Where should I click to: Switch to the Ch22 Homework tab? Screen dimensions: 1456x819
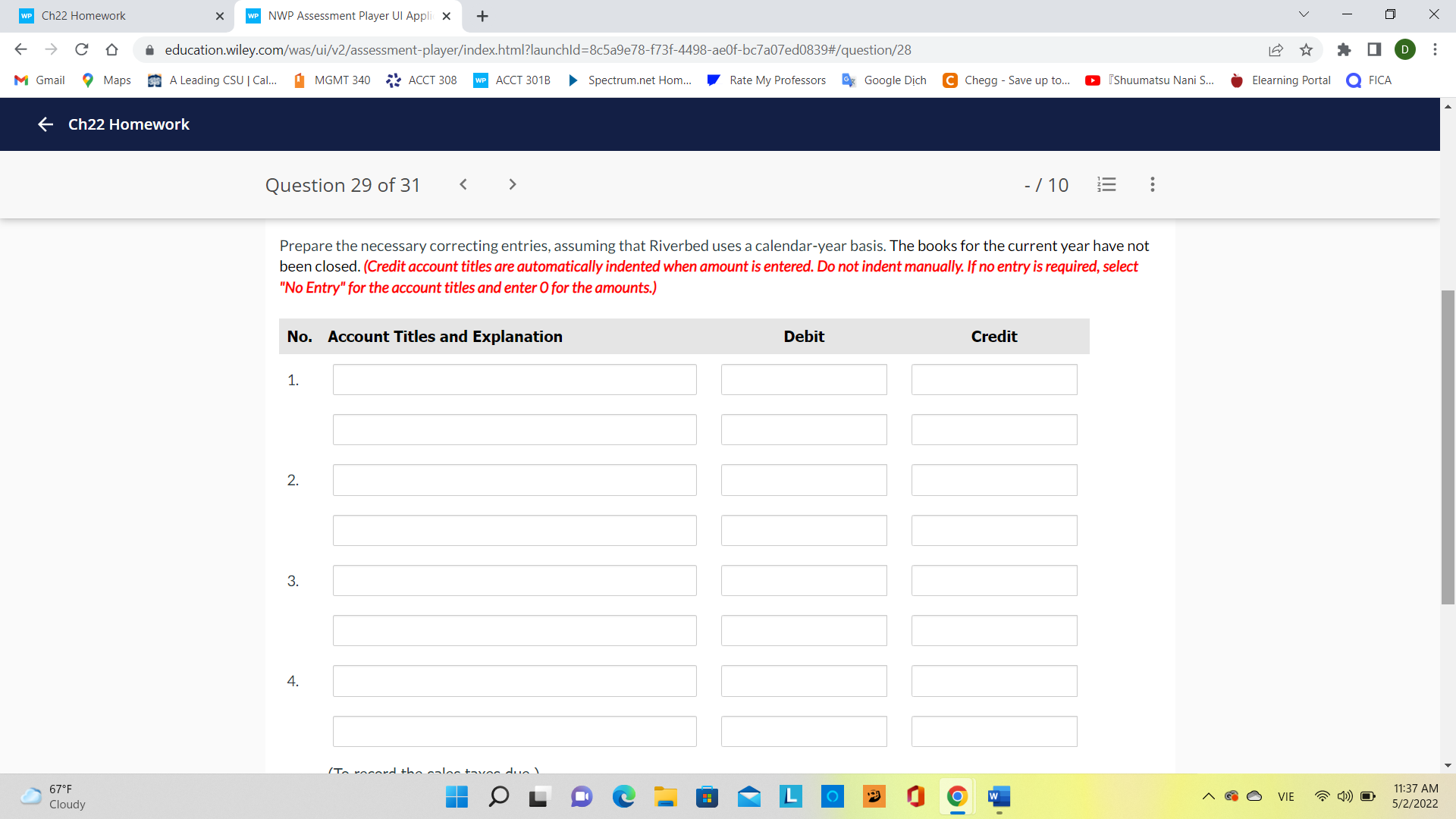point(114,15)
